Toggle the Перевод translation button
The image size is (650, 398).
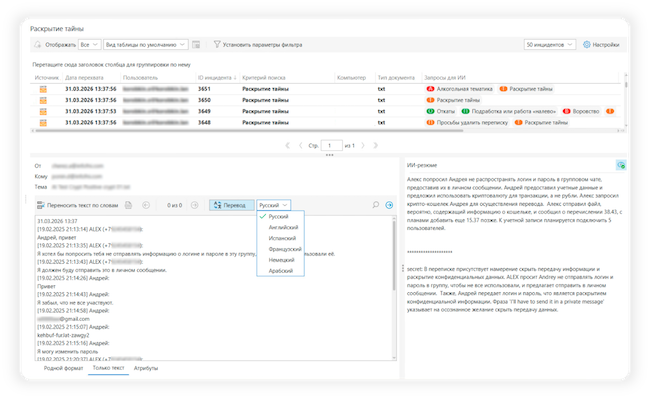pyautogui.click(x=231, y=205)
